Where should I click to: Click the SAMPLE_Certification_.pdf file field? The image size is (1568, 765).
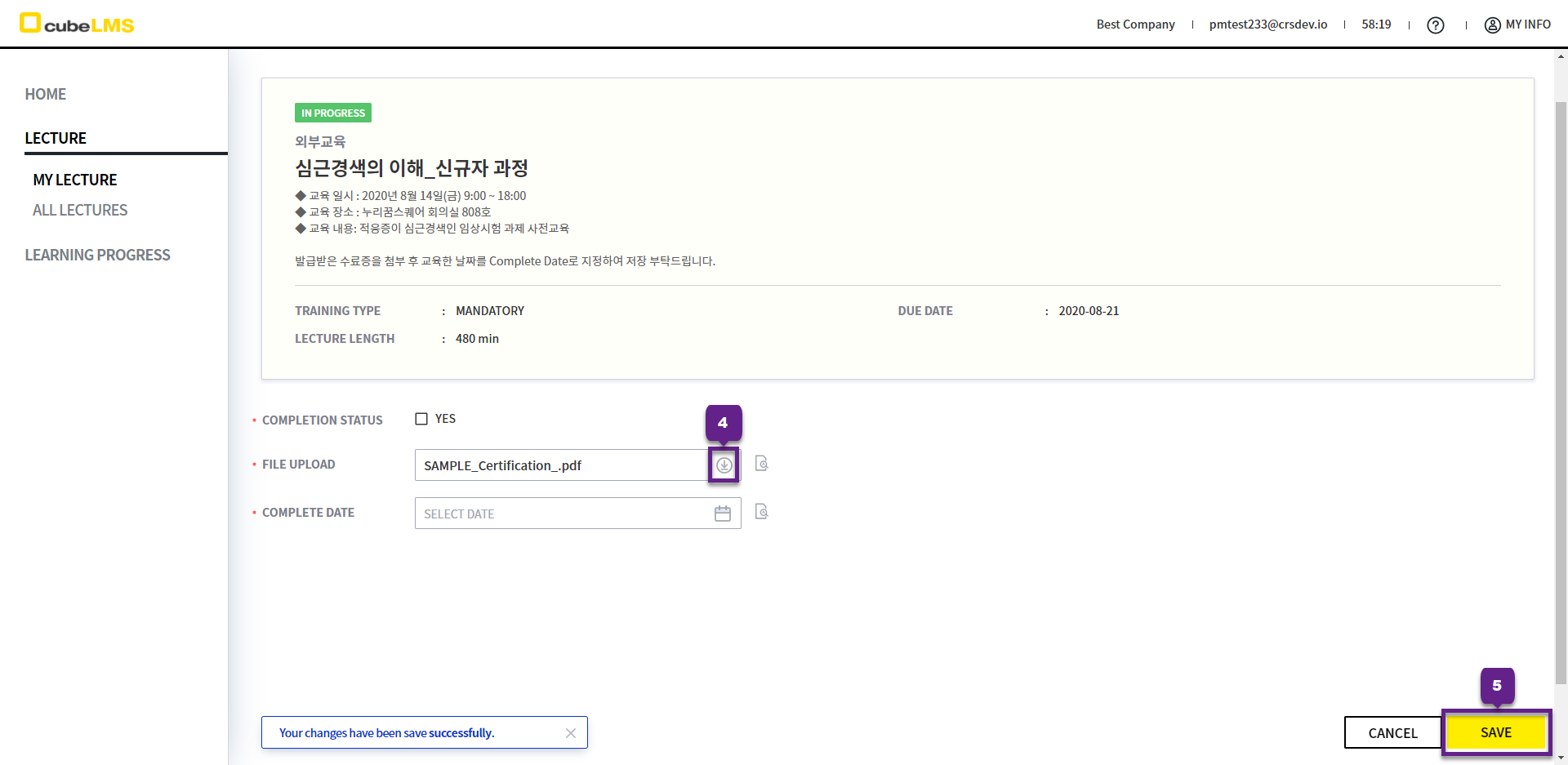tap(560, 465)
